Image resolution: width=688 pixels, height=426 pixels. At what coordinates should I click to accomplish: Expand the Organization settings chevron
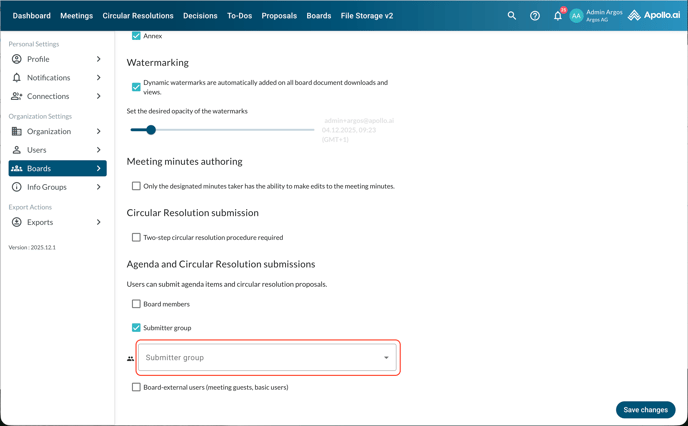pos(98,131)
